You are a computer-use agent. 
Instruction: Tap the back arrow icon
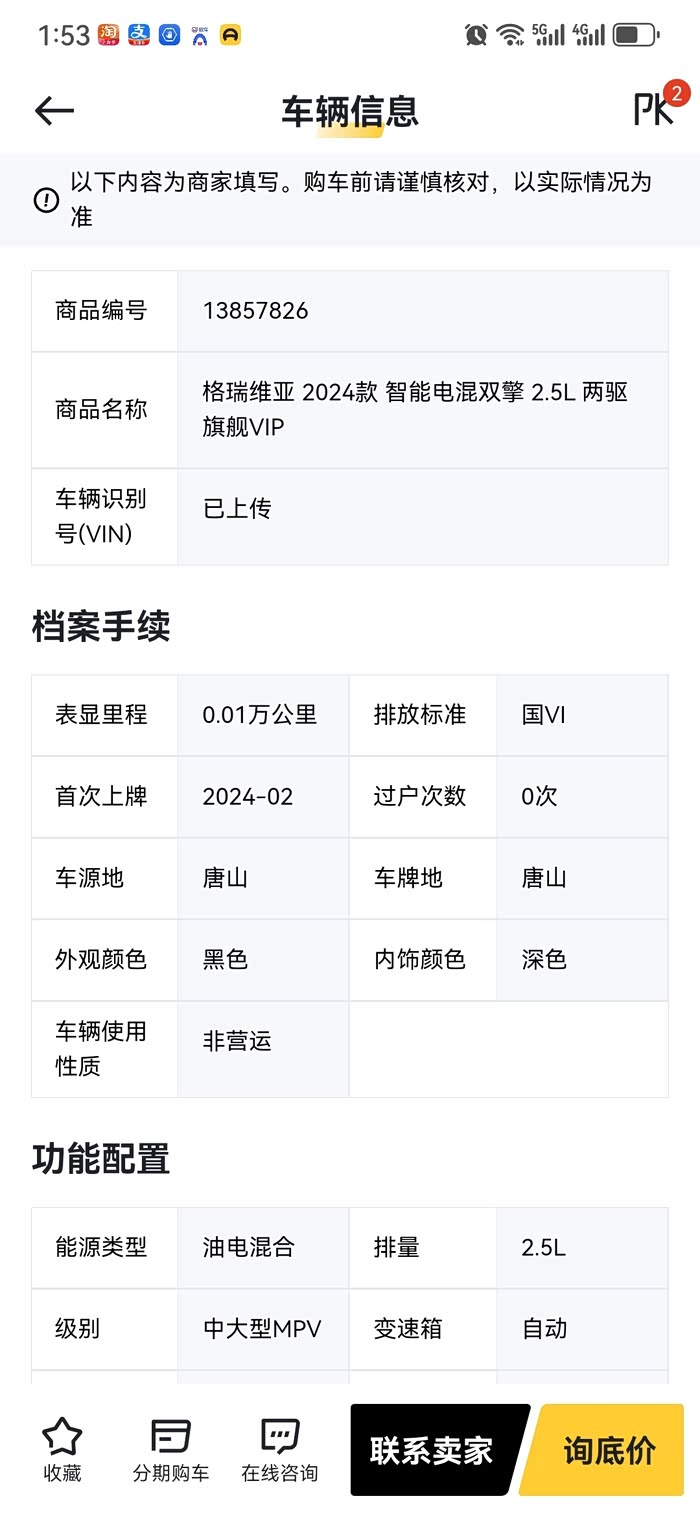(x=55, y=111)
